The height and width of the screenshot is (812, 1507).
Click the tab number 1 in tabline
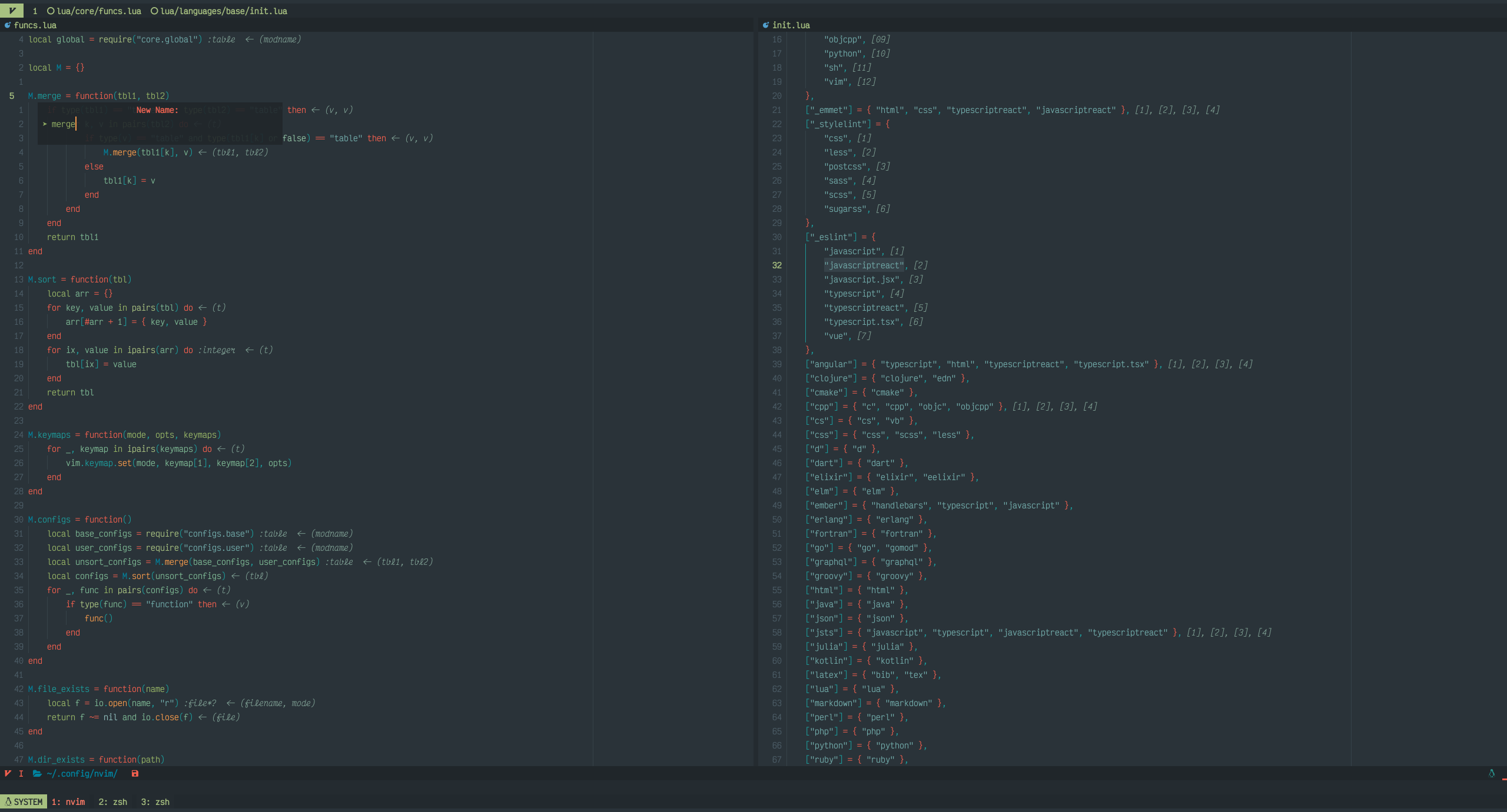pos(35,11)
